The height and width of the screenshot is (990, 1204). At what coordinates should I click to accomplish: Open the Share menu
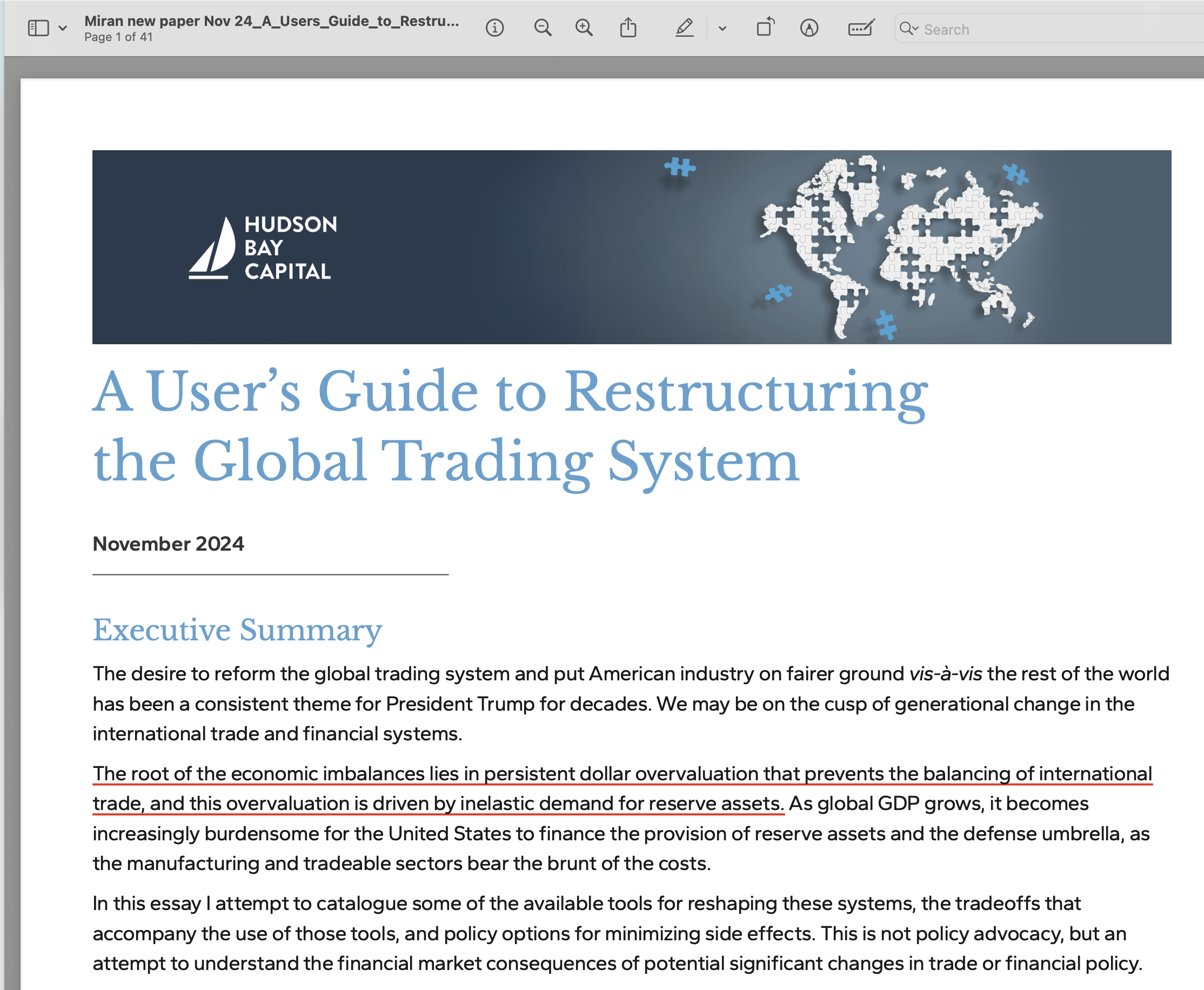point(628,28)
